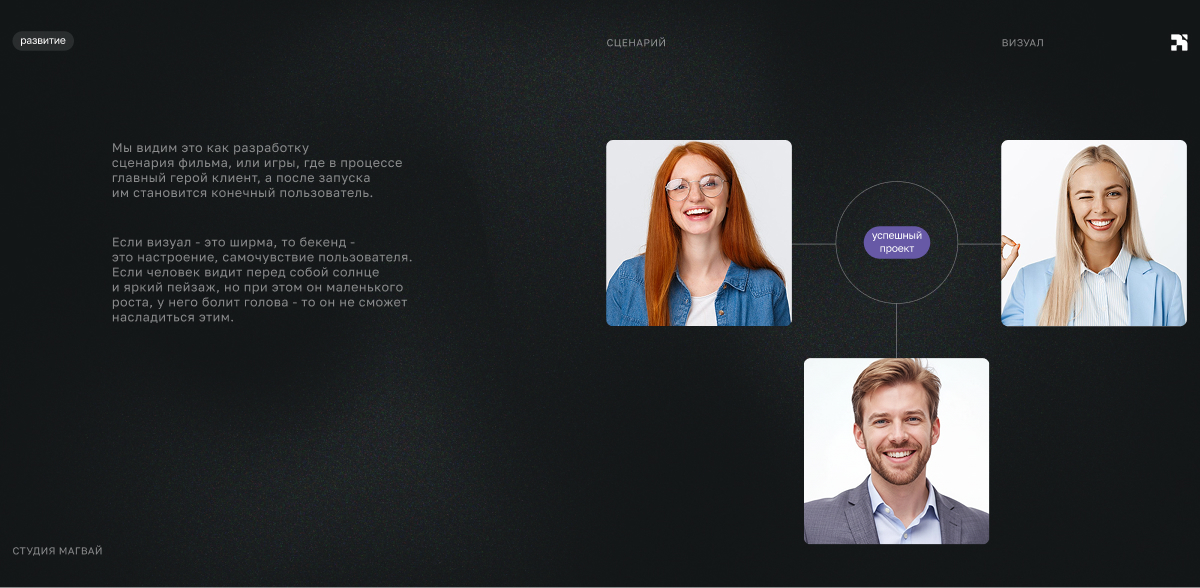Click the vertical connector line above the man's photo
The width and height of the screenshot is (1200, 588).
(x=897, y=331)
